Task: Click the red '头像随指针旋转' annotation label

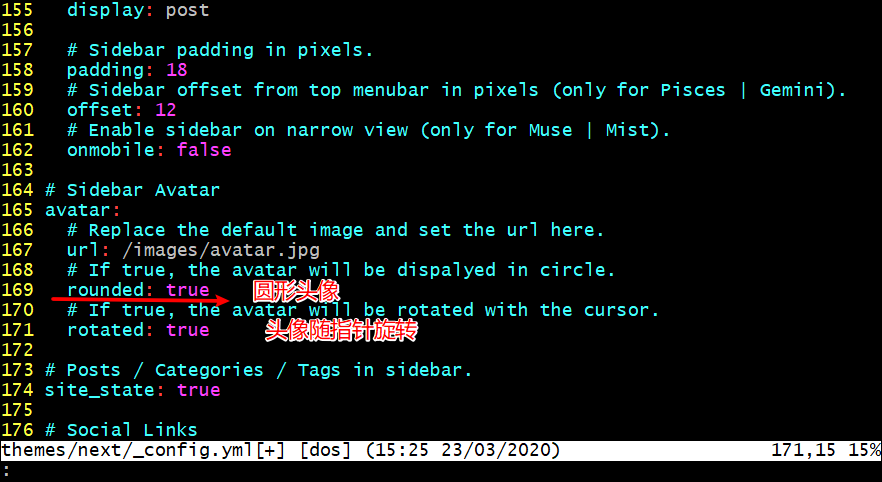Action: [x=341, y=331]
